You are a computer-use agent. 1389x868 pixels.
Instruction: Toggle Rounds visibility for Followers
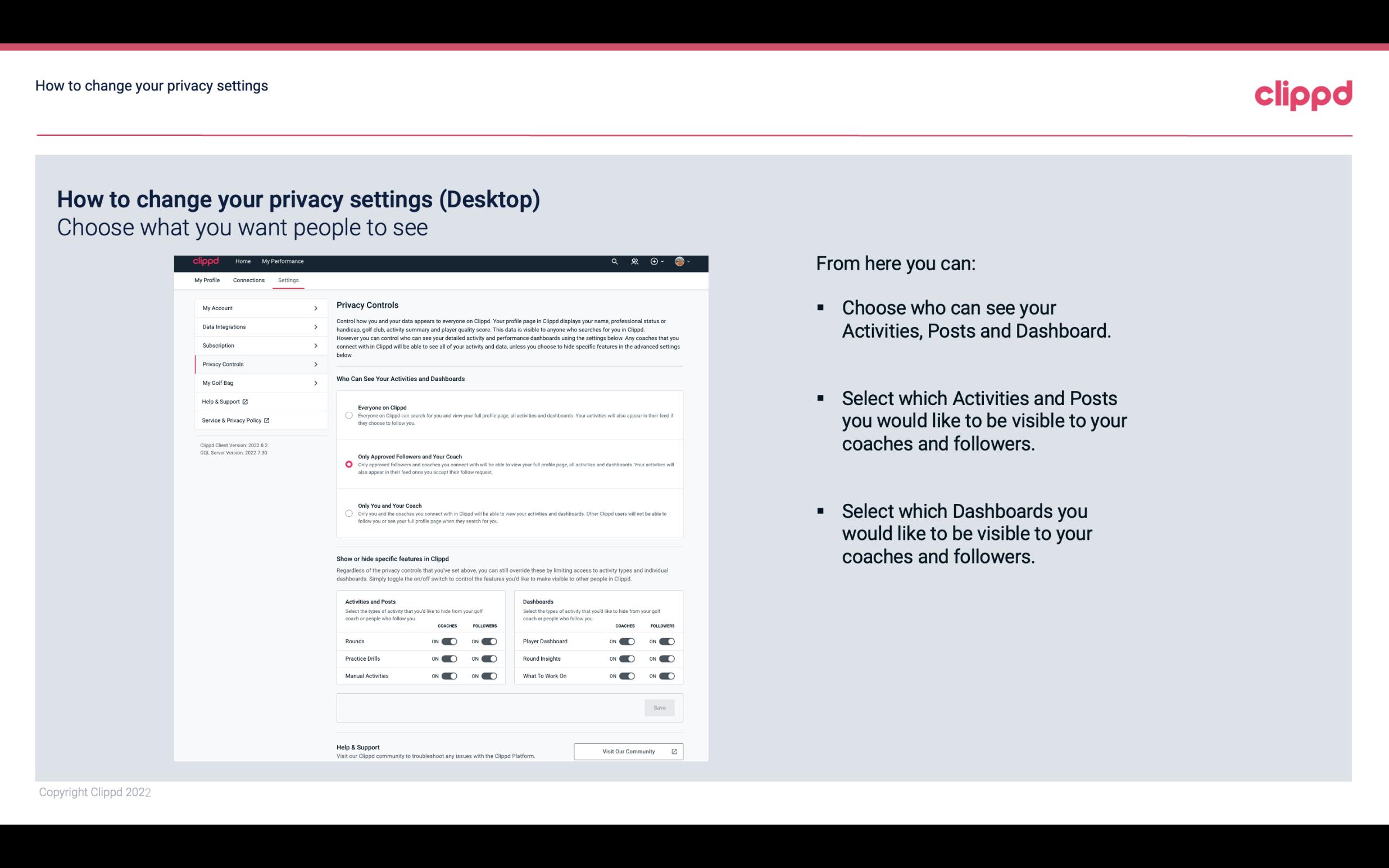(x=489, y=641)
